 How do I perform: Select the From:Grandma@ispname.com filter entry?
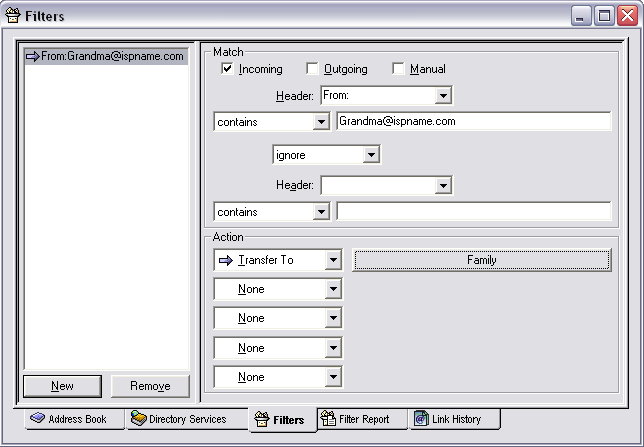(x=105, y=57)
